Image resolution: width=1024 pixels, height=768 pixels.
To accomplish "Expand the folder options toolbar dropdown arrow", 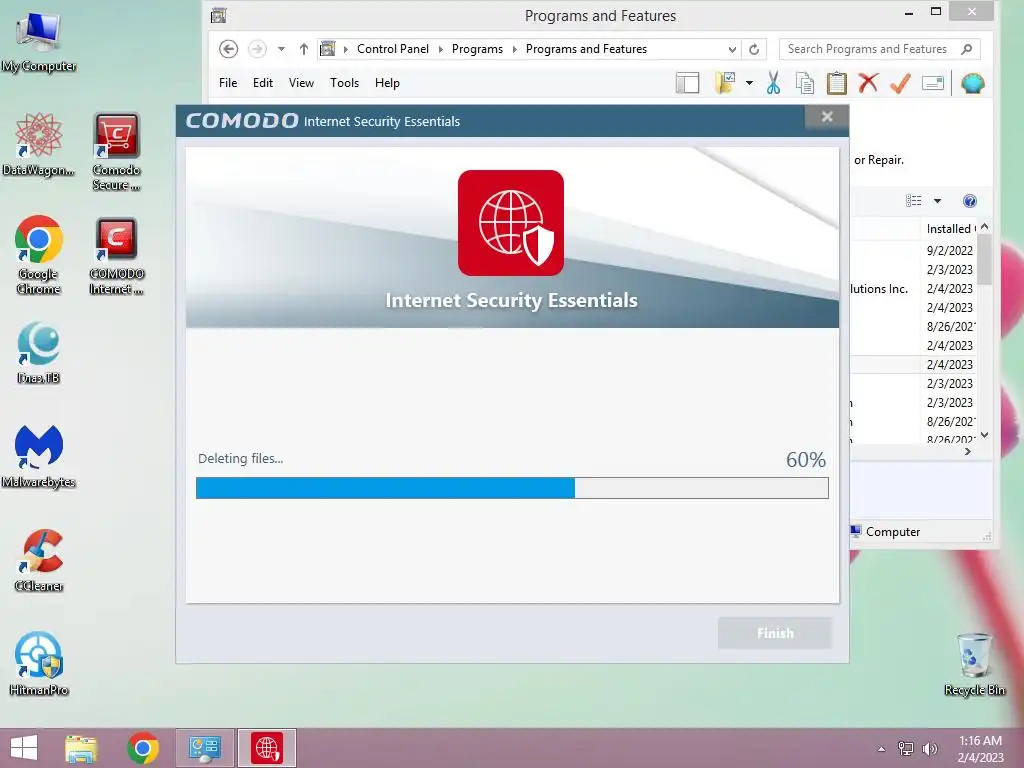I will 749,83.
